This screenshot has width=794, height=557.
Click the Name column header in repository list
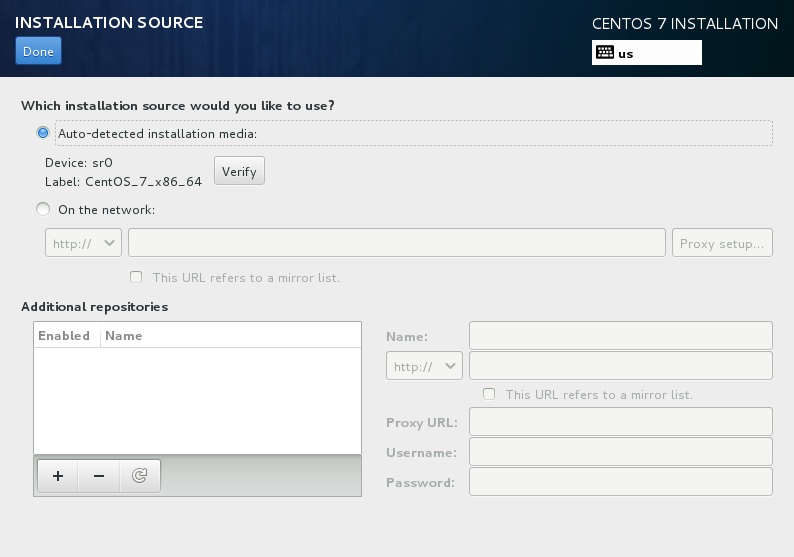click(124, 336)
